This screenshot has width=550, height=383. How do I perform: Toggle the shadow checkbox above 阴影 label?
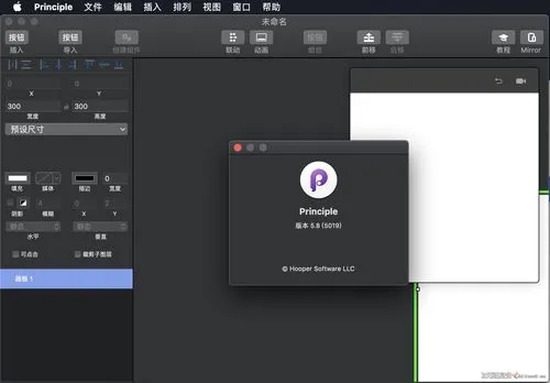coord(11,203)
